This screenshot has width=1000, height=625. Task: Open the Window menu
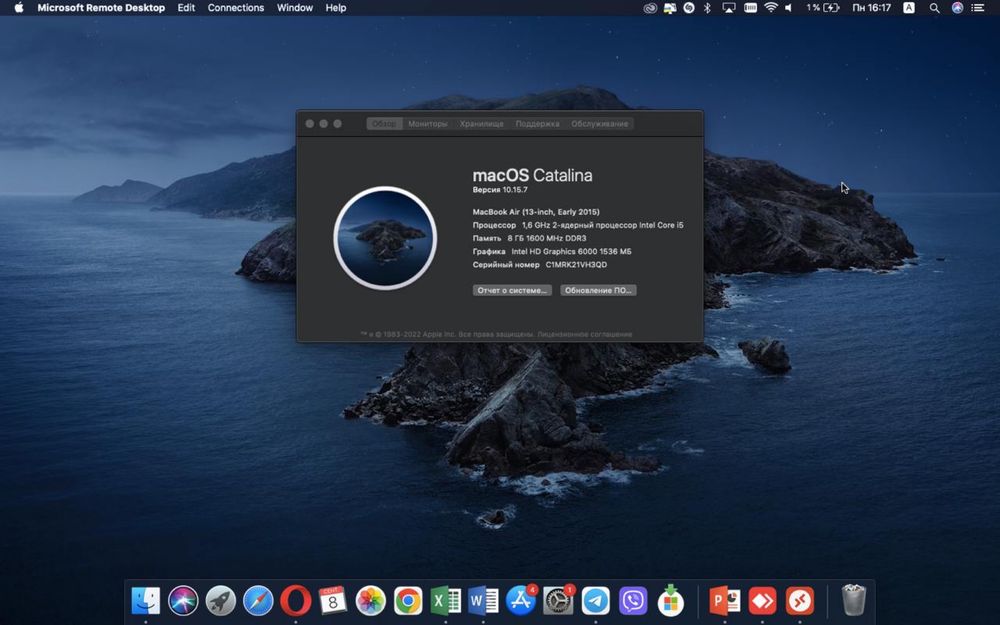295,8
